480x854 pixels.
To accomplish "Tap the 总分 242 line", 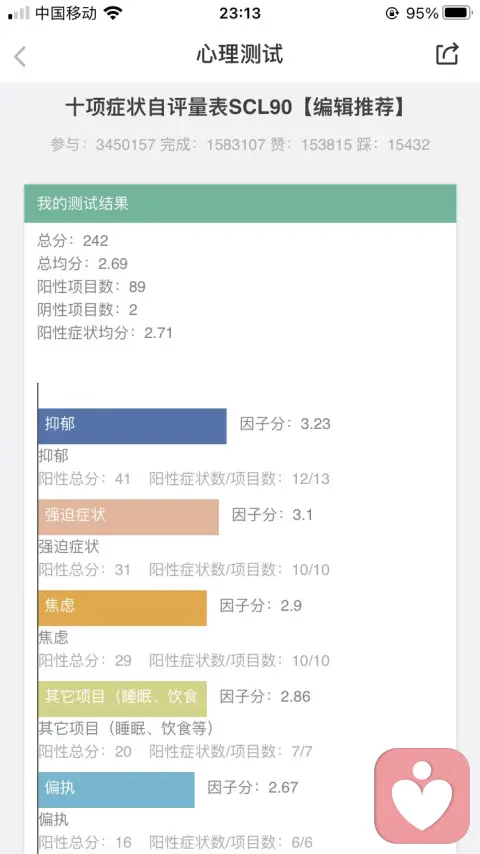I will tap(73, 240).
